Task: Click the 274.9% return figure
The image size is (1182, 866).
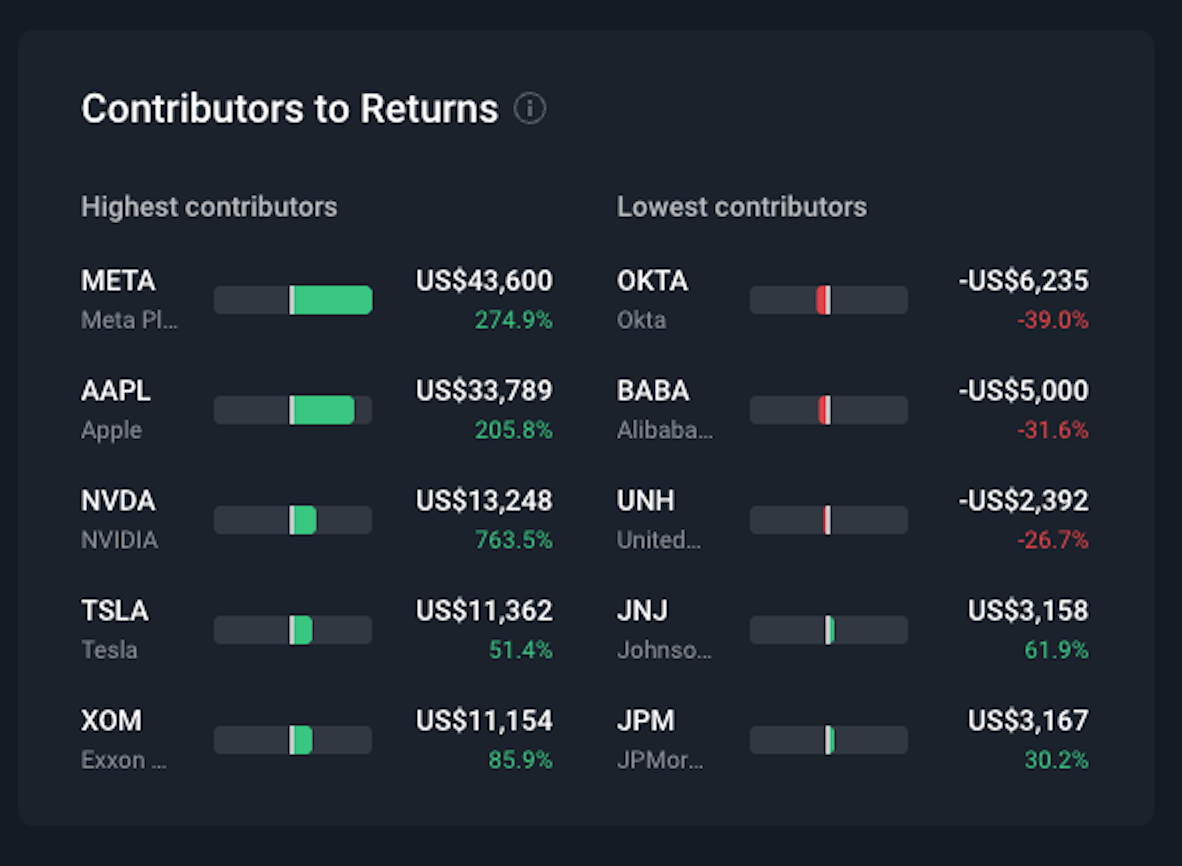Action: (x=513, y=320)
